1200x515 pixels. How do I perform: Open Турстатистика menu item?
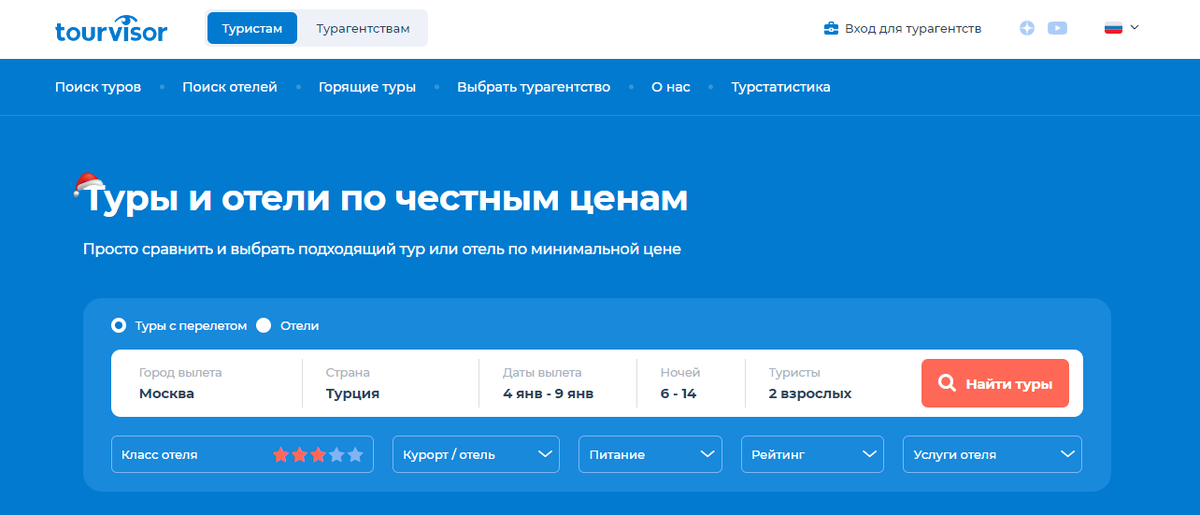tap(781, 87)
